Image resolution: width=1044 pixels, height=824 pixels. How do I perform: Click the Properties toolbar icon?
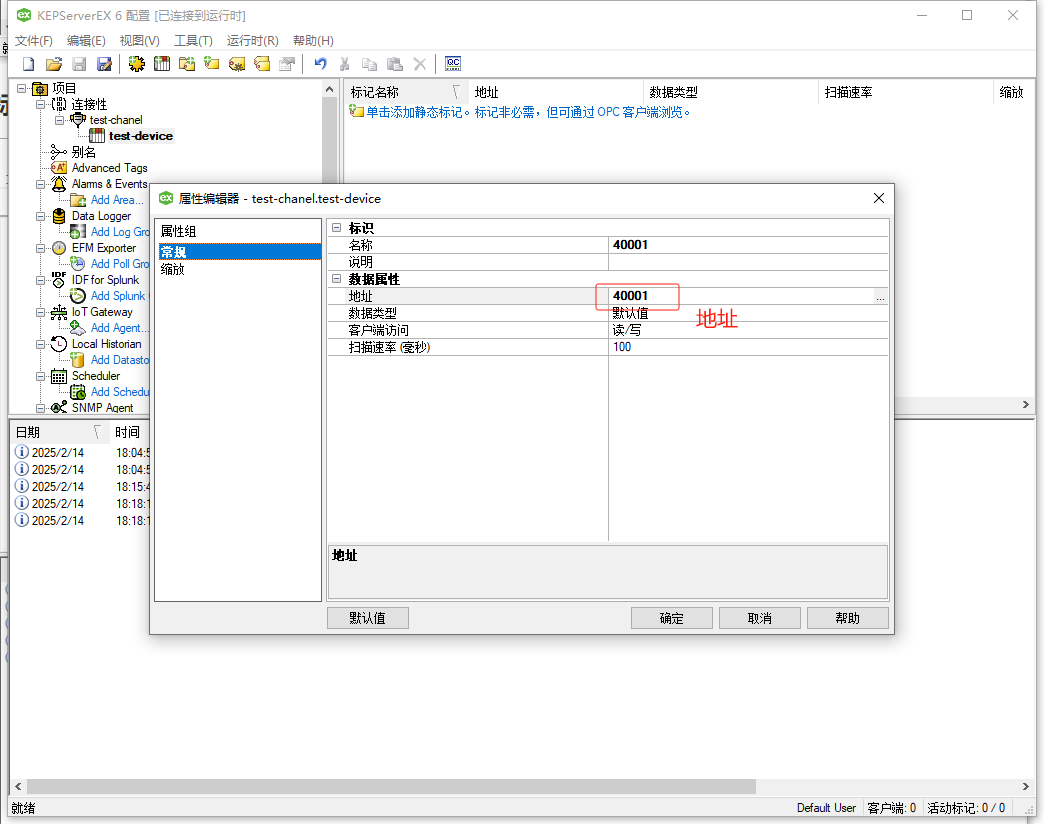click(x=287, y=64)
